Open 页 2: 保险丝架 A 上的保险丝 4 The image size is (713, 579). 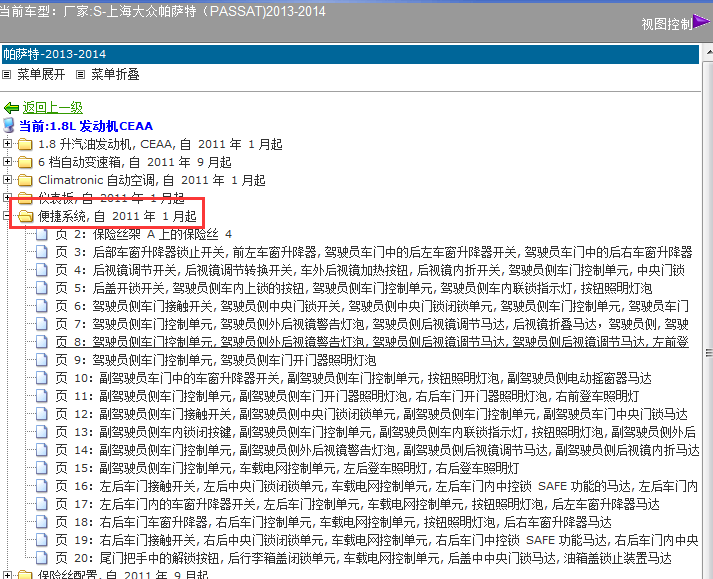click(144, 234)
